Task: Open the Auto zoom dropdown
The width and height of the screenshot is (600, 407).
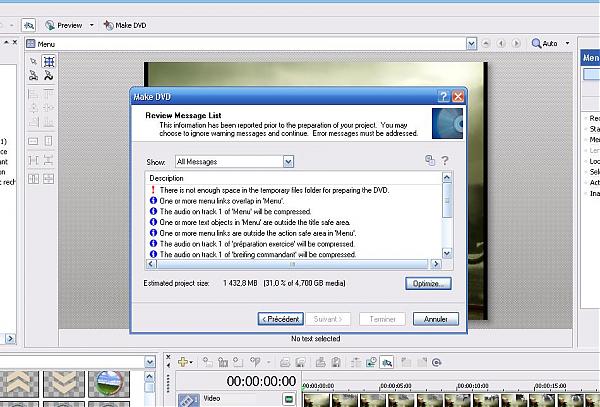Action: point(572,44)
